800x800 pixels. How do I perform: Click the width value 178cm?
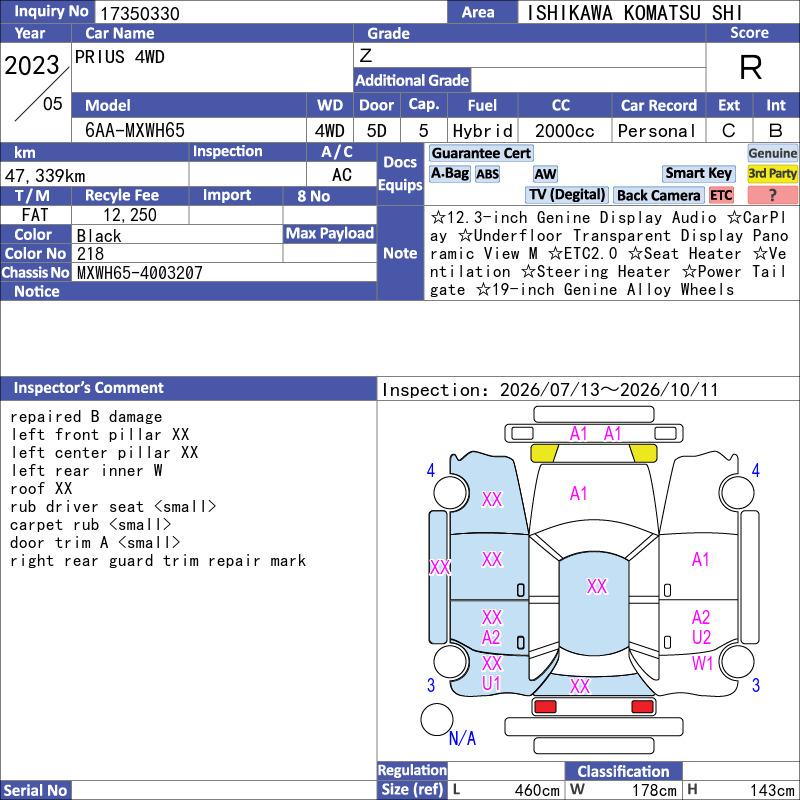(x=654, y=790)
